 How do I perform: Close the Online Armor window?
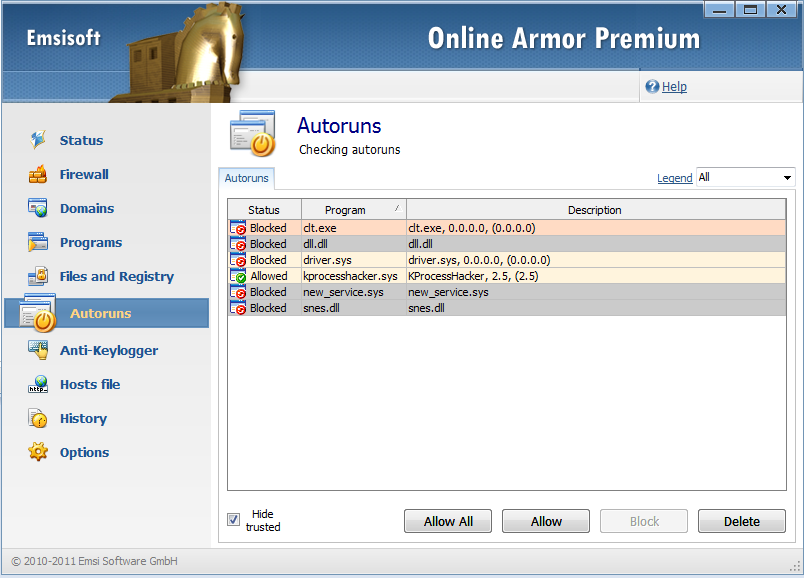point(781,9)
